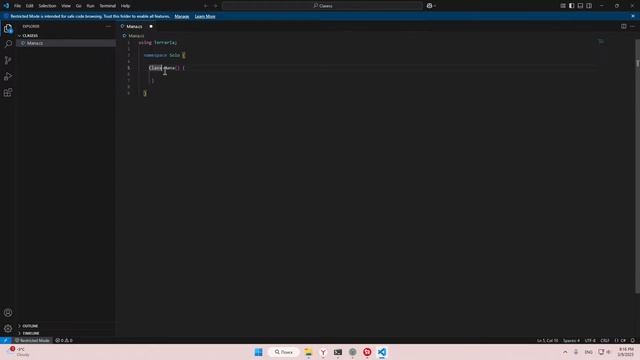Image resolution: width=640 pixels, height=360 pixels.
Task: Open the Customize Layout icon
Action: [563, 6]
